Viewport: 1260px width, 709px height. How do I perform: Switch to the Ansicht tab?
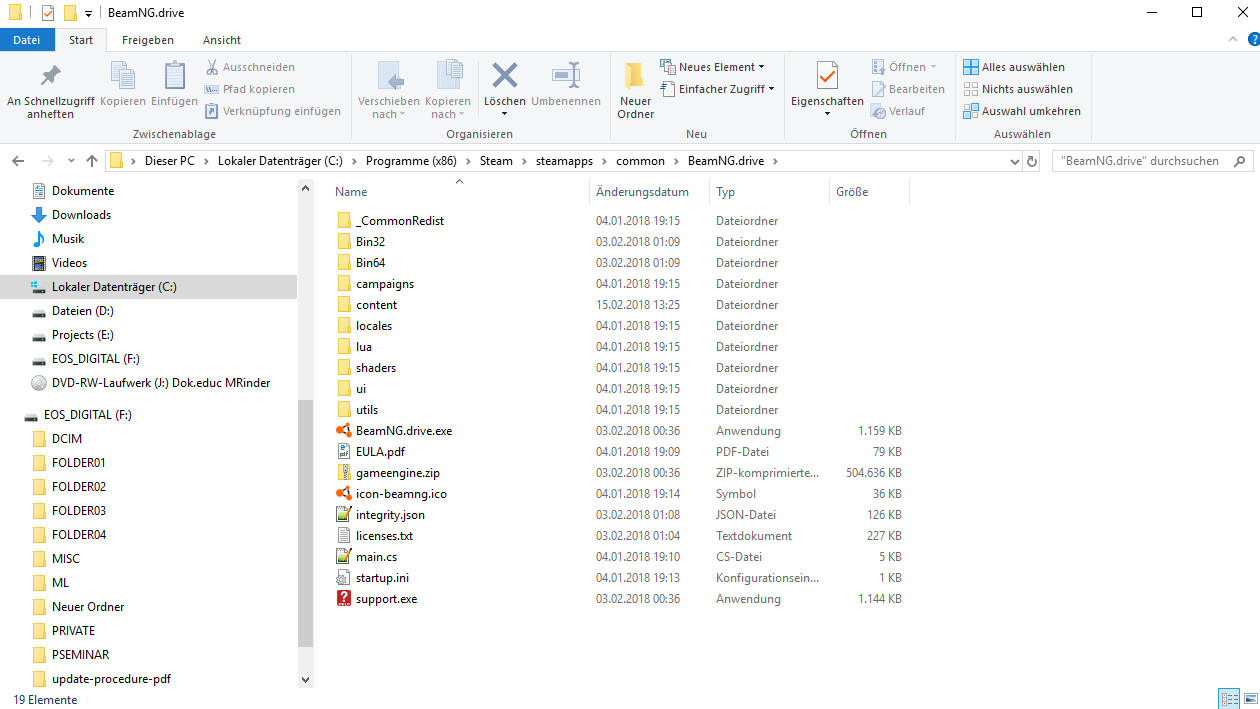(222, 40)
